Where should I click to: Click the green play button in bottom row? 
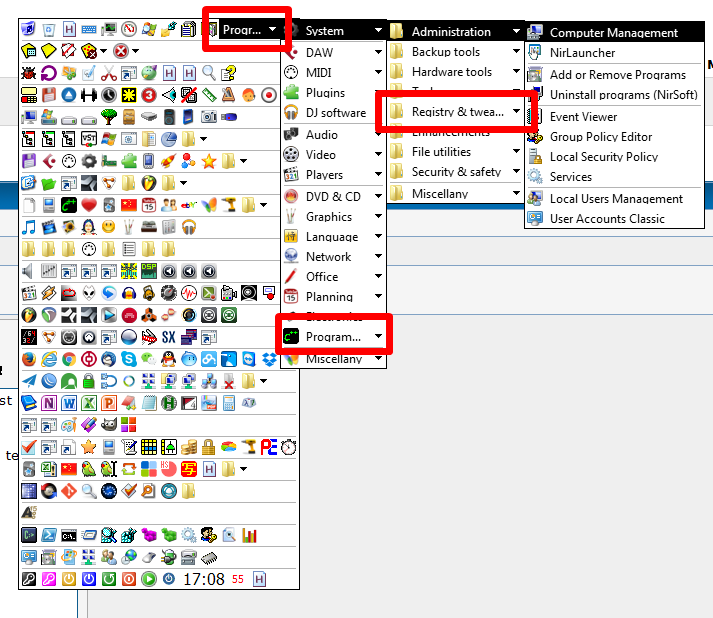tap(148, 579)
